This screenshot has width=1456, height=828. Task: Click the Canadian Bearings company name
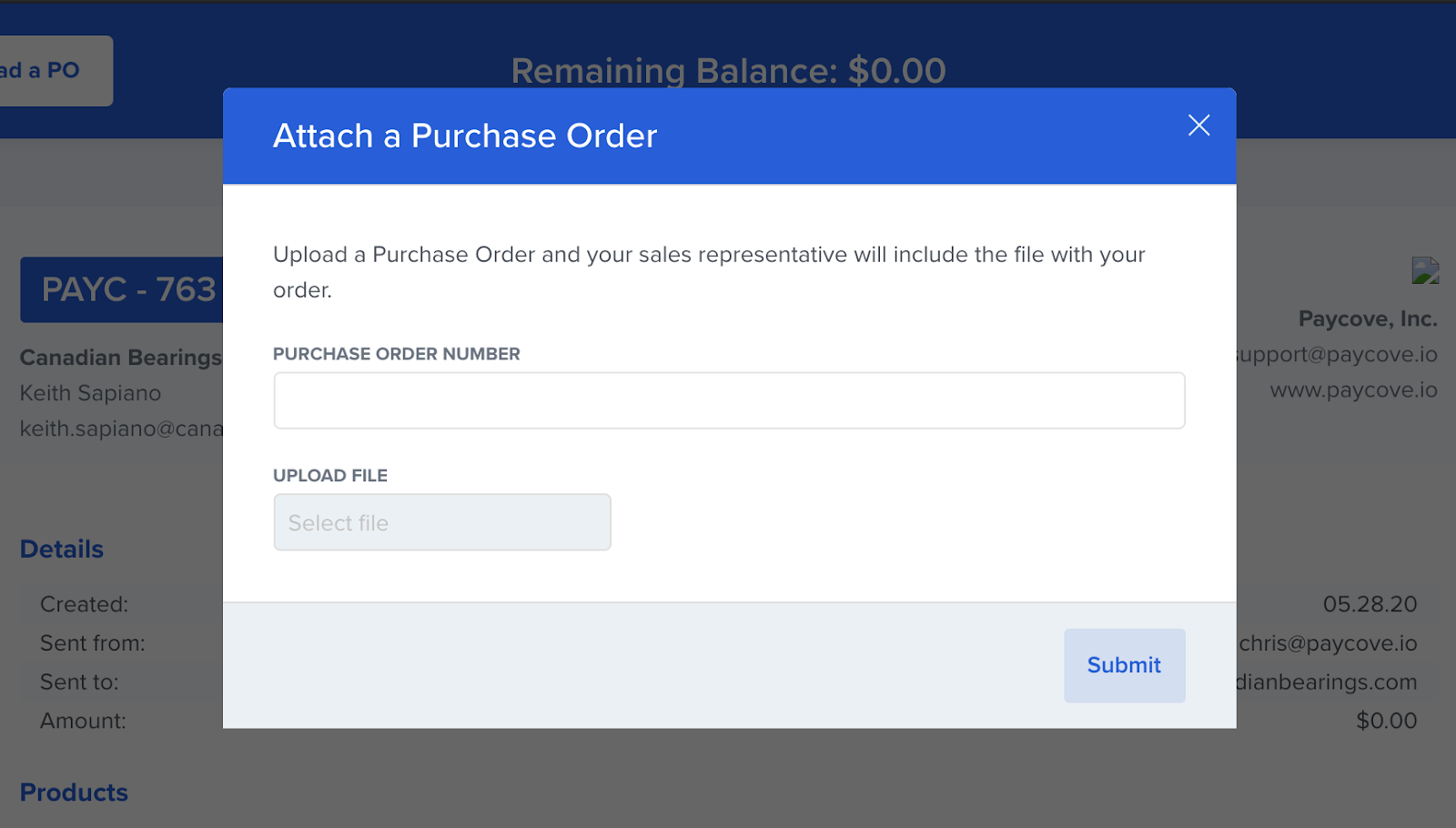click(x=120, y=358)
